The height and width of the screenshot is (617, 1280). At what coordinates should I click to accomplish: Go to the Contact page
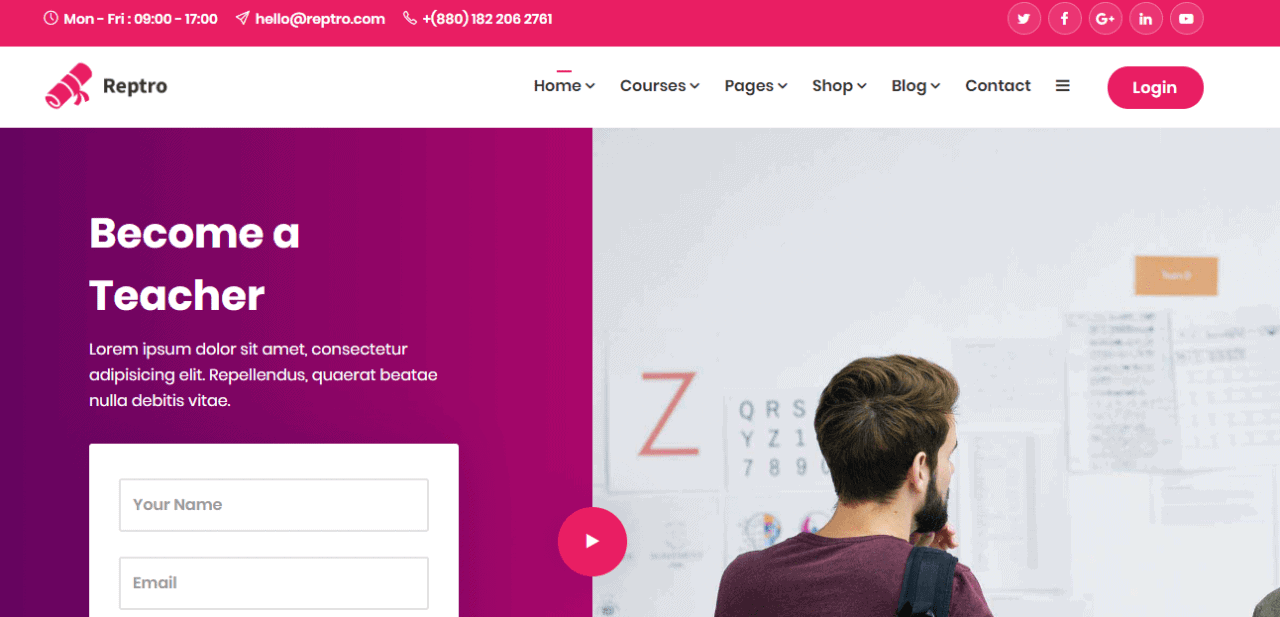998,86
